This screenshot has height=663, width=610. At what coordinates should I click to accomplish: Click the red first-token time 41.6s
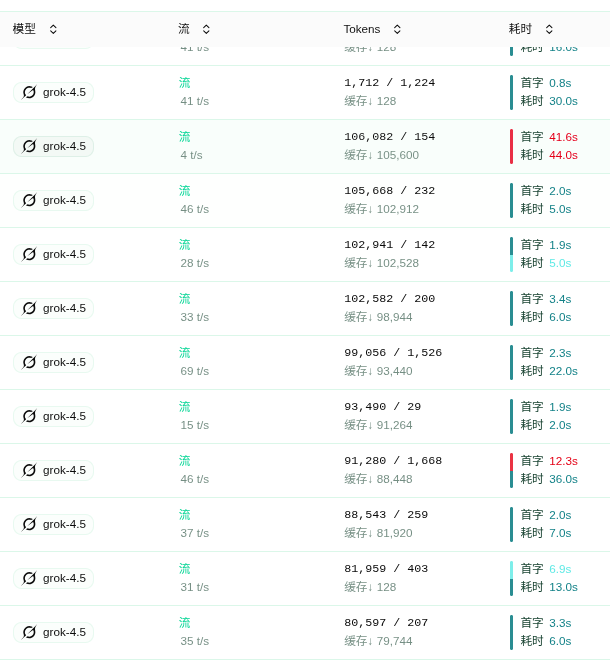click(563, 137)
